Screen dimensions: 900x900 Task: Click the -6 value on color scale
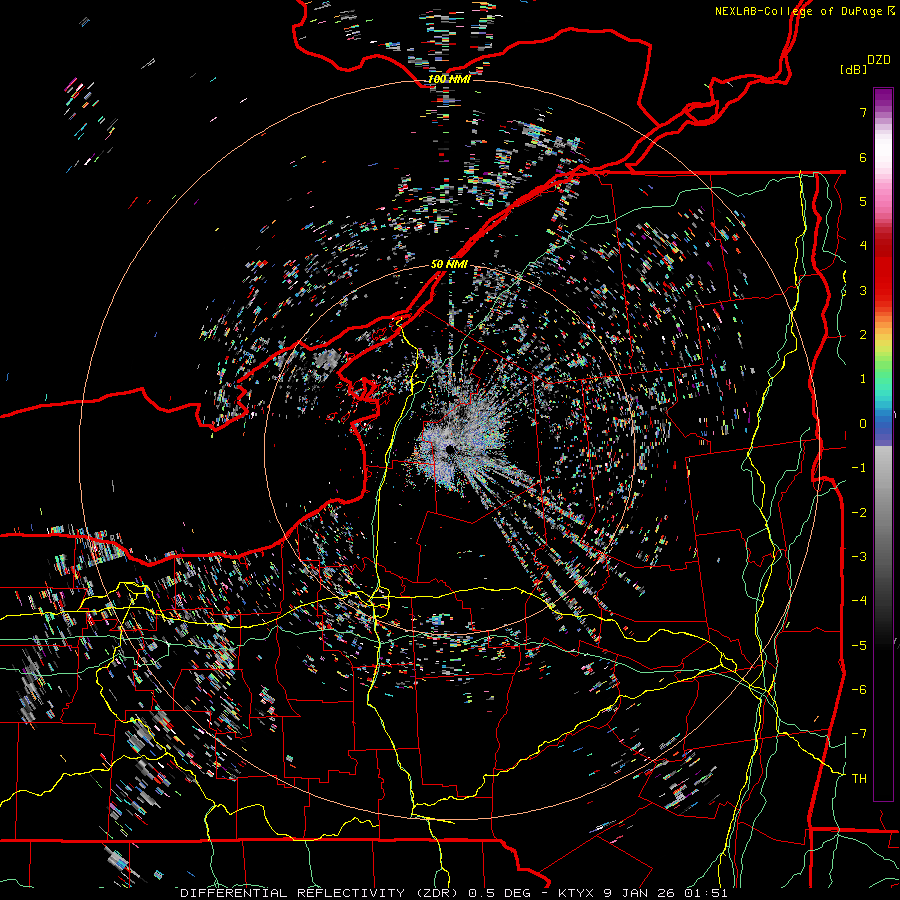(859, 690)
